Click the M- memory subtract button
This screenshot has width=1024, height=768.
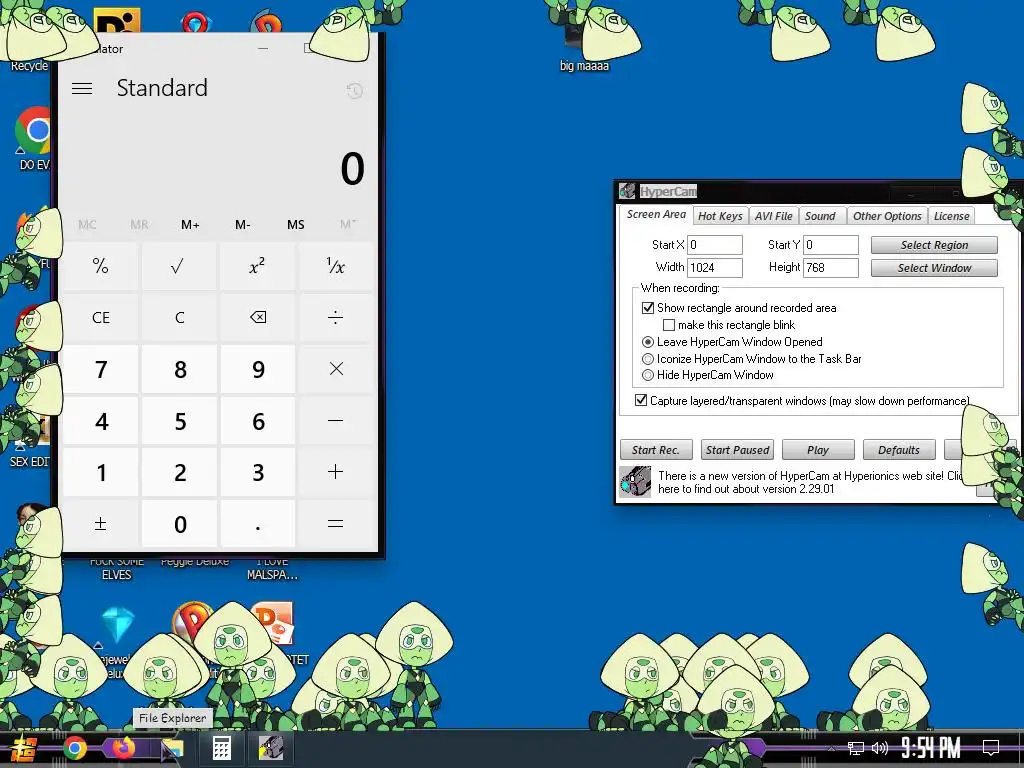242,225
